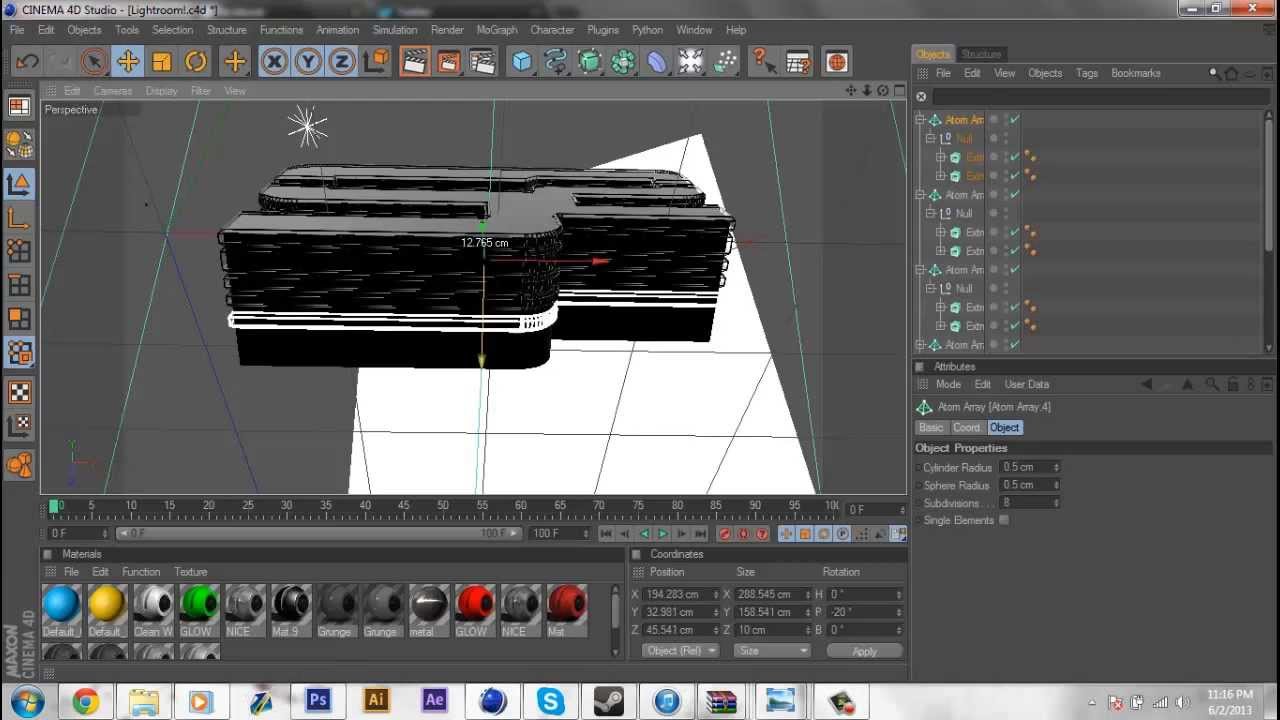Click frame 50 on timeline ruler
Image resolution: width=1280 pixels, height=720 pixels.
pyautogui.click(x=443, y=506)
